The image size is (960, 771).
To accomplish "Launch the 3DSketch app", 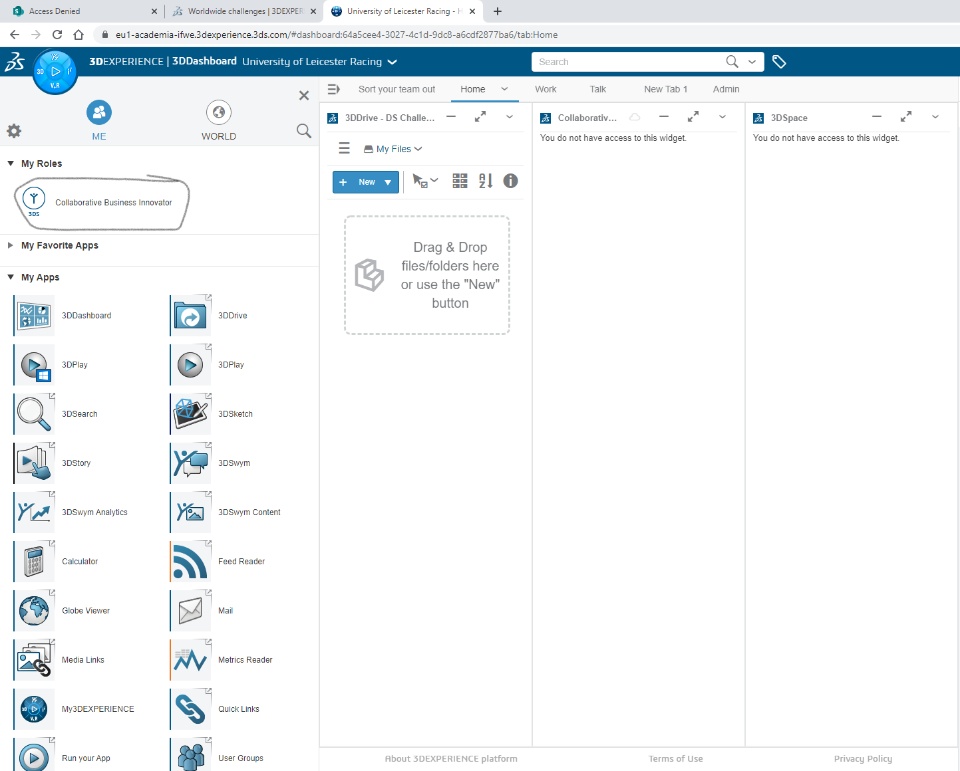I will point(190,414).
